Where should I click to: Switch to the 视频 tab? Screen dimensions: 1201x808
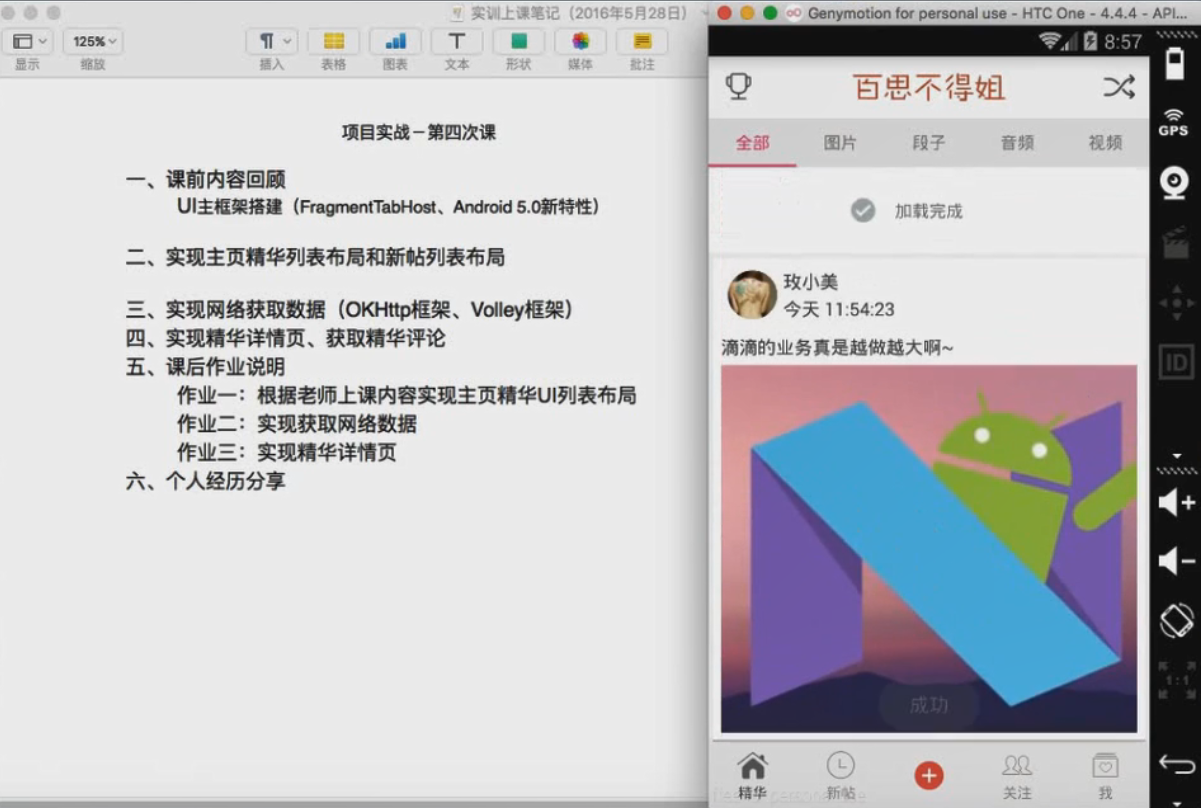[x=1105, y=143]
